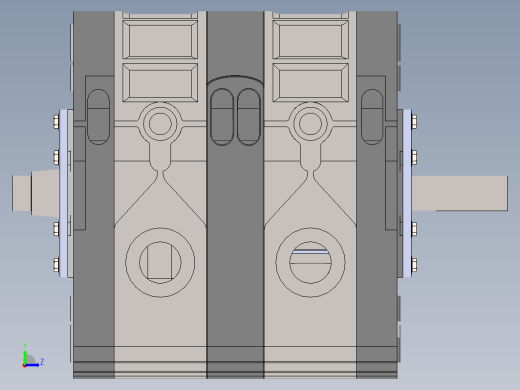The height and width of the screenshot is (390, 520).
Task: Select the right slot of the center pair
Action: point(249,117)
